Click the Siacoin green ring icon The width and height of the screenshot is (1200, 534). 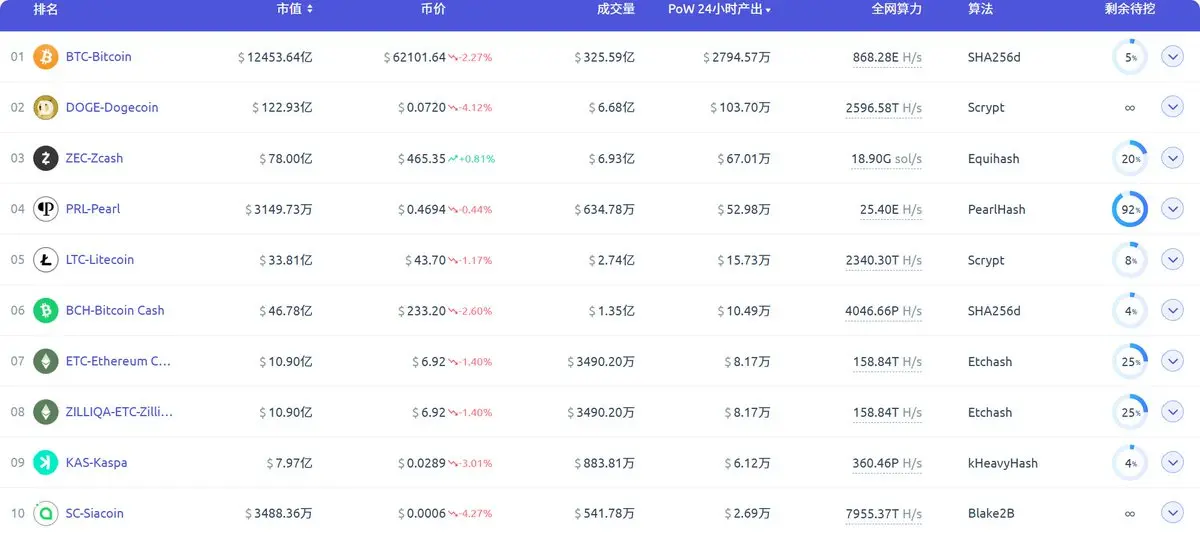46,513
